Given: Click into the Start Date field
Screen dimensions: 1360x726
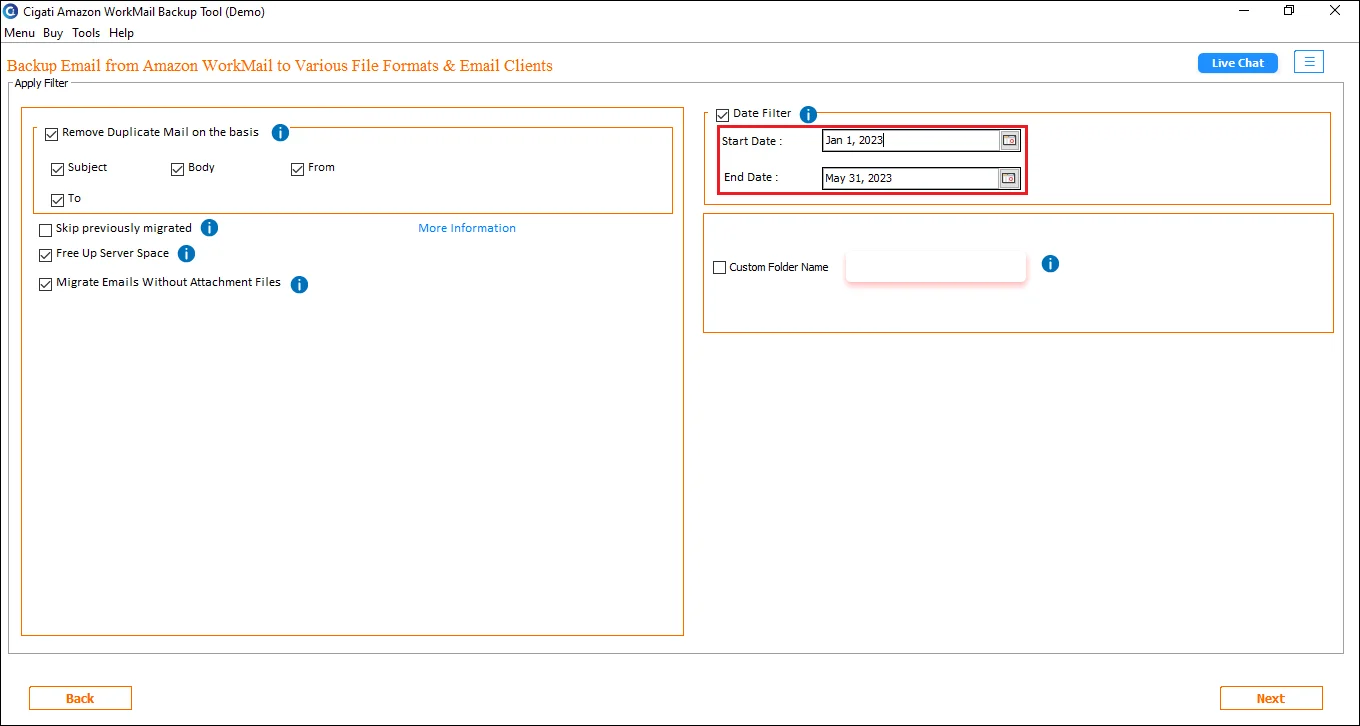Looking at the screenshot, I should [x=910, y=141].
